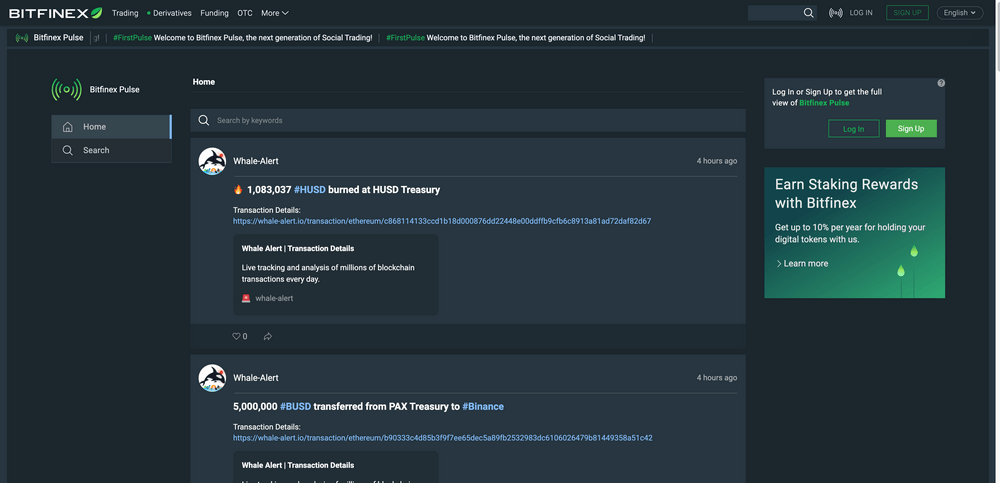Select Search in the Pulse sidebar
1000x483 pixels.
[x=112, y=151]
